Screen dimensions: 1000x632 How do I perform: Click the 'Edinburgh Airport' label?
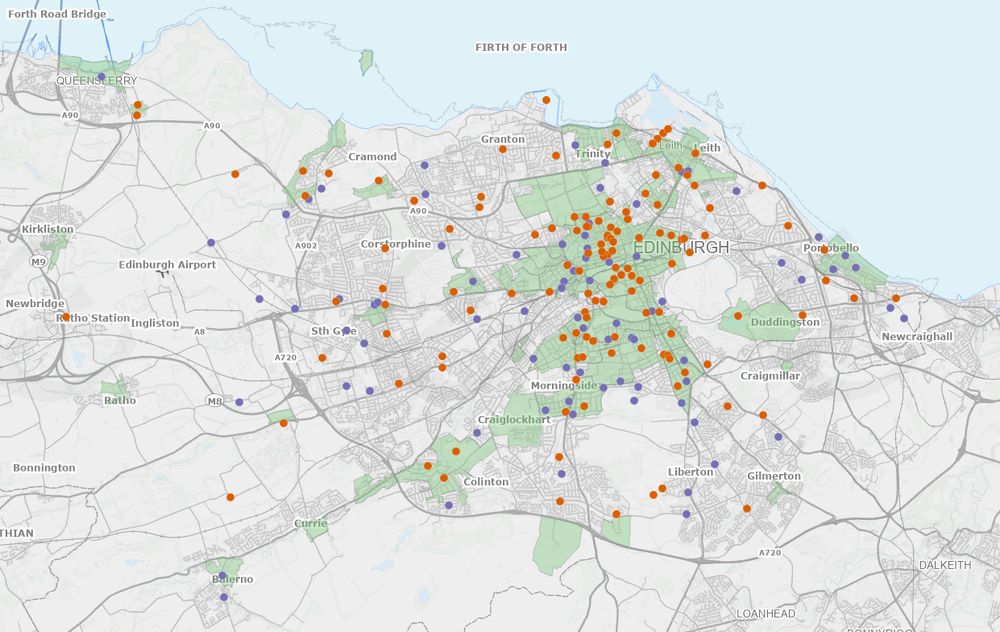(167, 264)
